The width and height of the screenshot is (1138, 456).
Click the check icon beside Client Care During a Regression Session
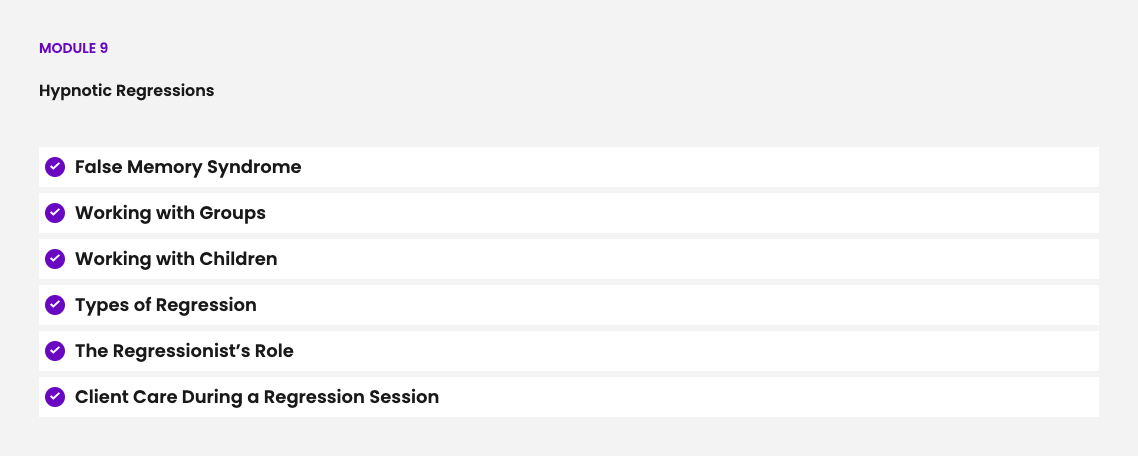55,397
